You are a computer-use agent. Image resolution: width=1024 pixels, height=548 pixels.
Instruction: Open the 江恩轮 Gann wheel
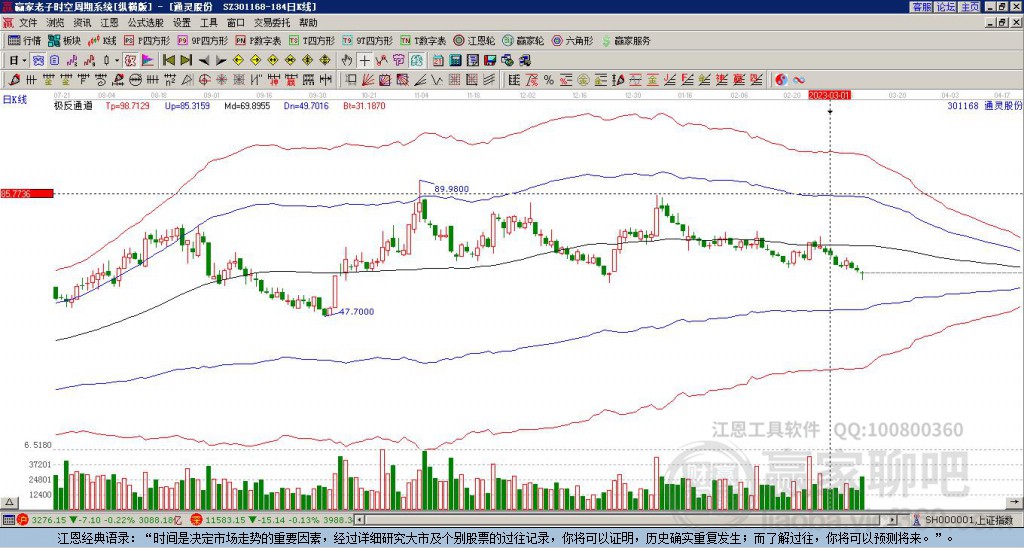click(474, 40)
